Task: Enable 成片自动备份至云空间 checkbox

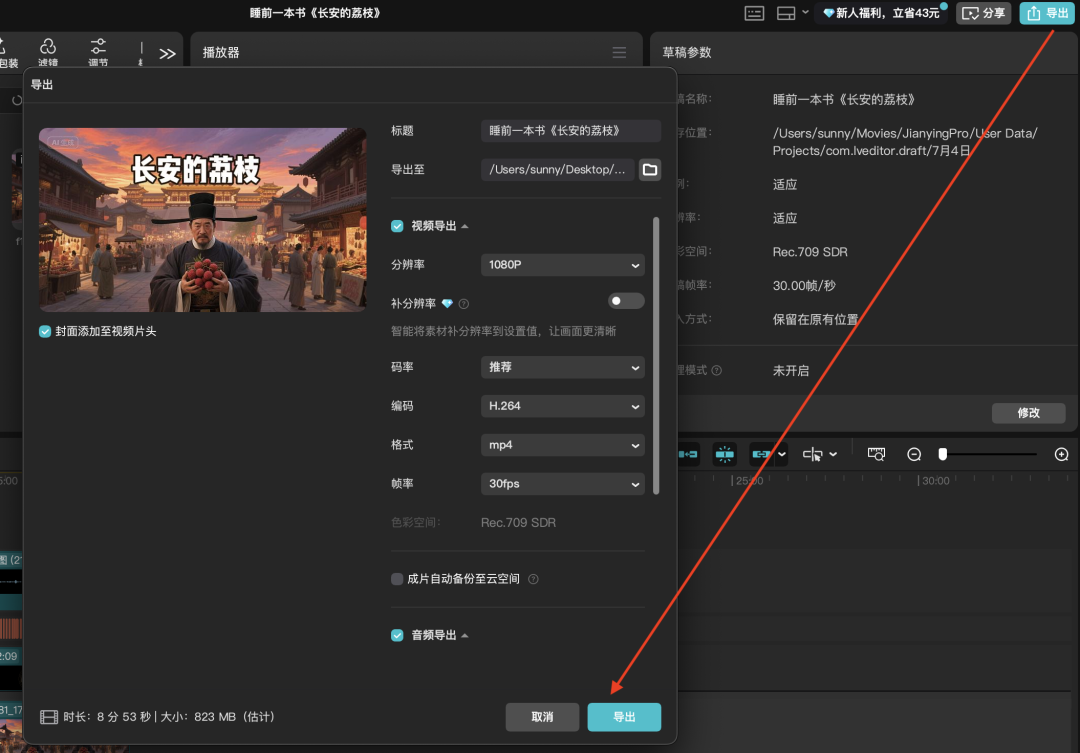Action: tap(397, 579)
